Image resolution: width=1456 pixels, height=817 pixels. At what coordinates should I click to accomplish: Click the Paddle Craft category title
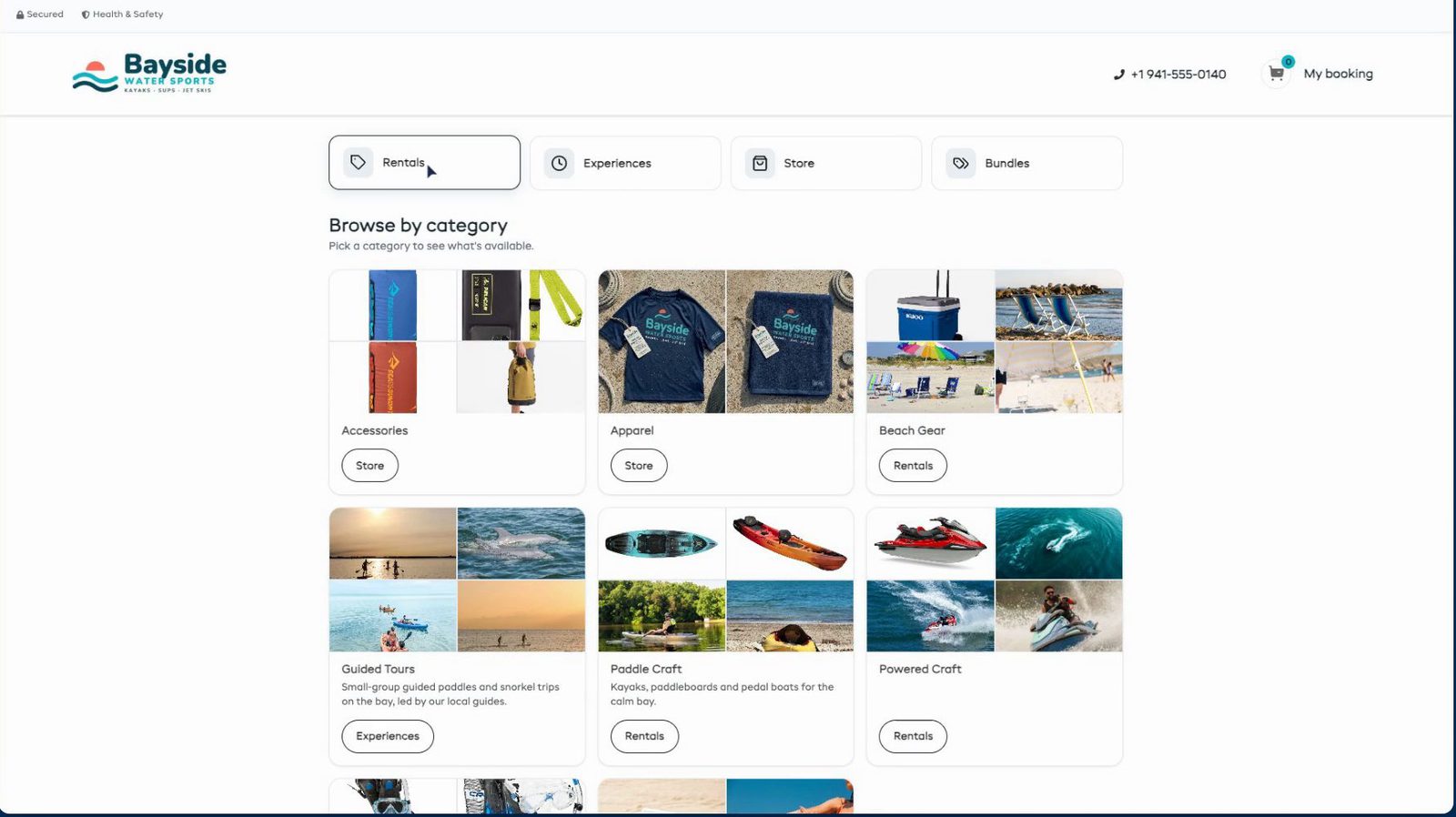tap(646, 670)
